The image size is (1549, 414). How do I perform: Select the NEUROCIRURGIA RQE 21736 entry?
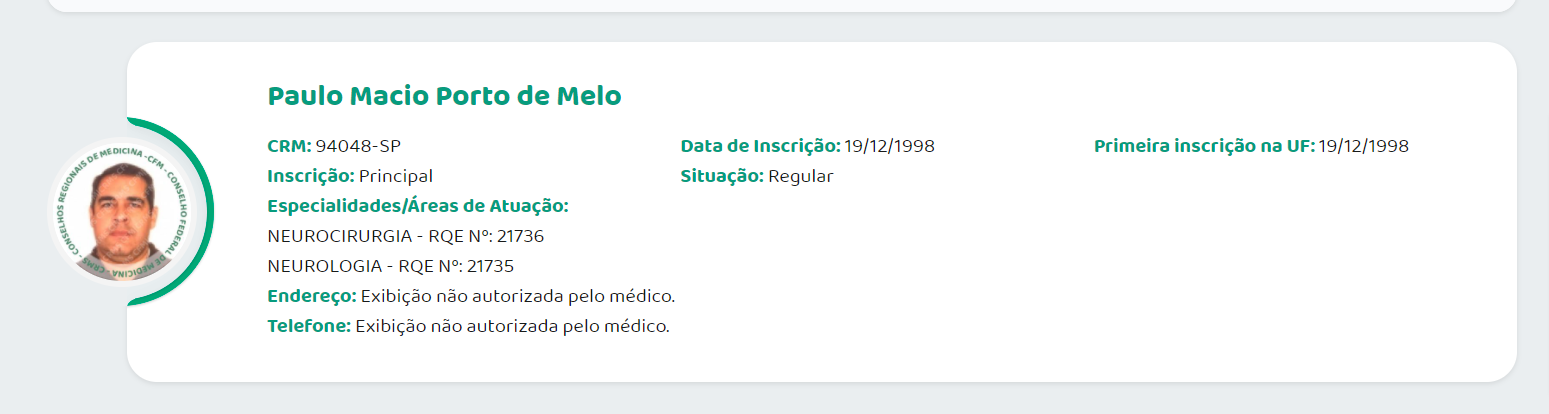pyautogui.click(x=406, y=236)
